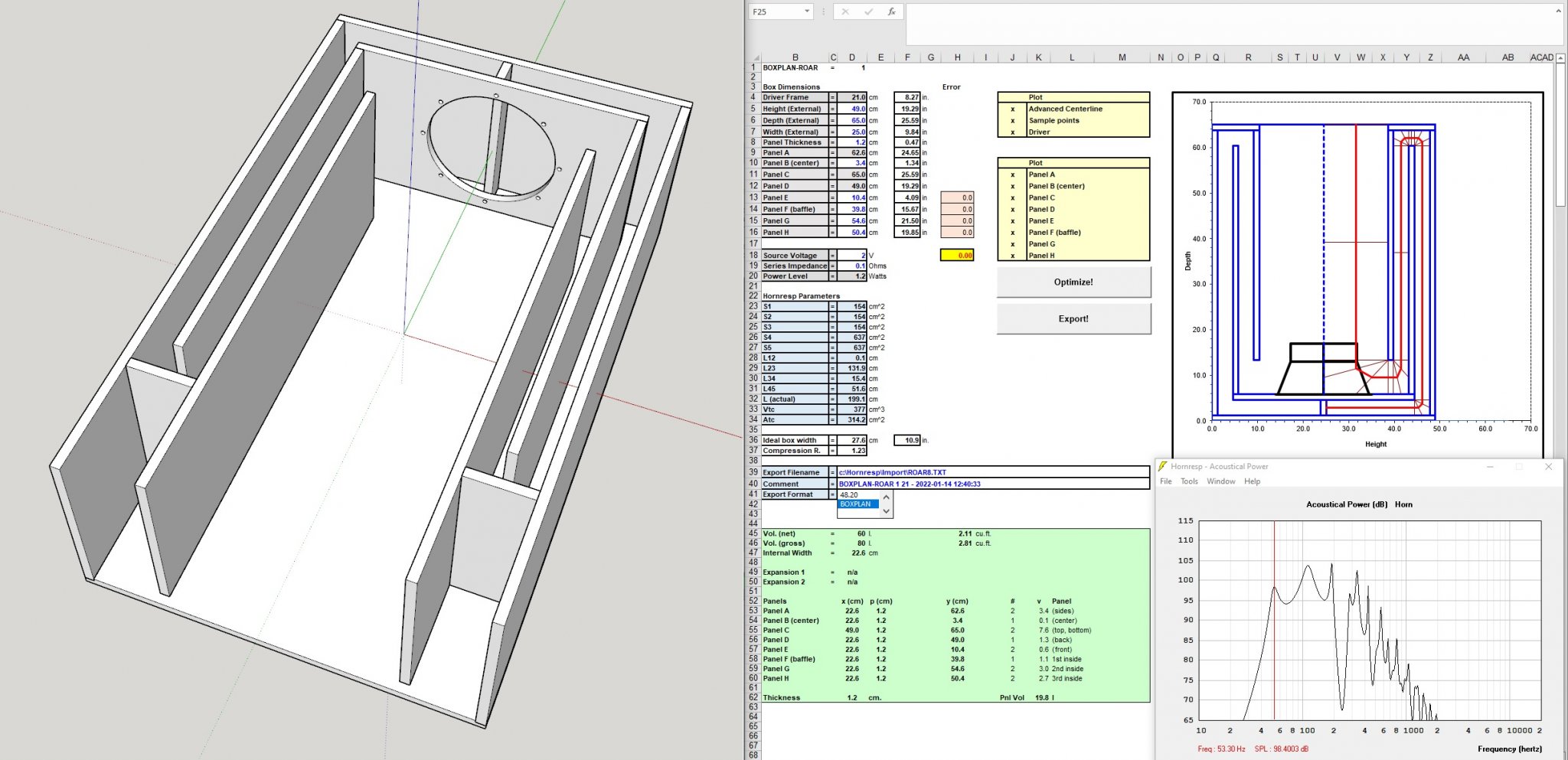Select column header H
This screenshot has width=1568, height=760.
957,57
